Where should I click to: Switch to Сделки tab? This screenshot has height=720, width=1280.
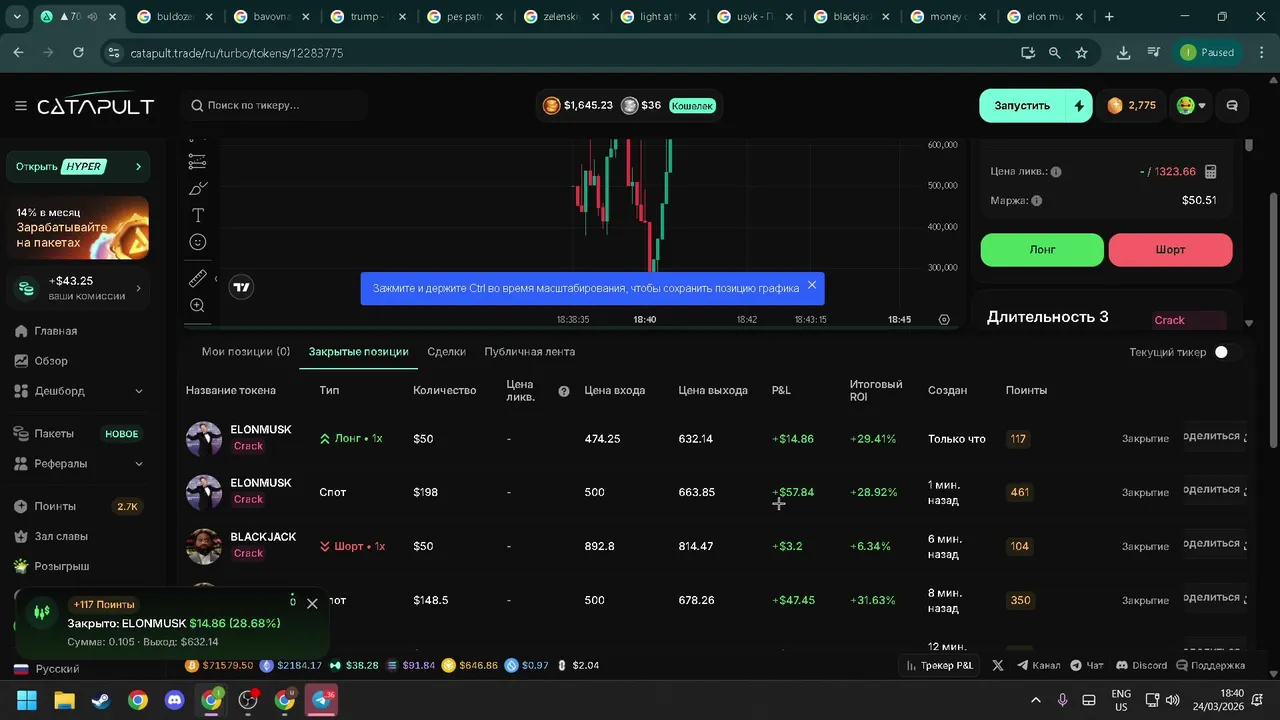(x=446, y=352)
